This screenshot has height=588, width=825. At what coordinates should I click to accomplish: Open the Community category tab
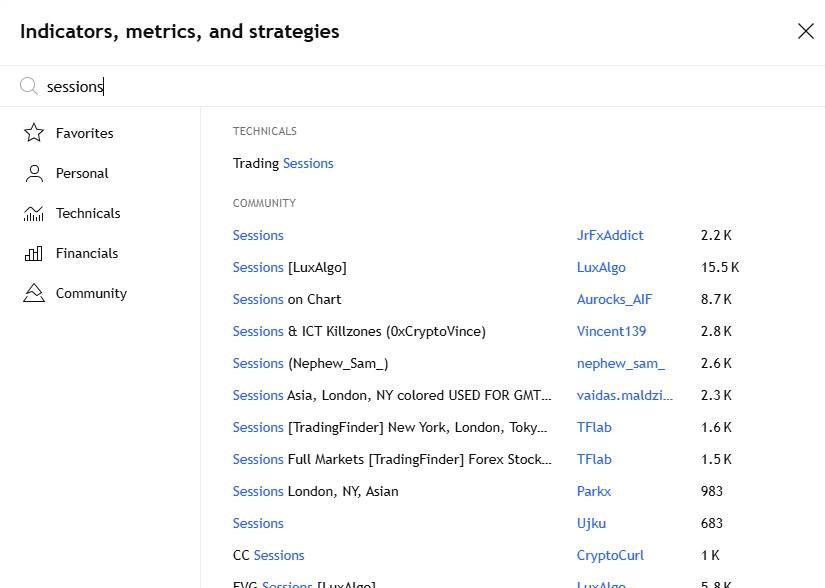tap(91, 293)
